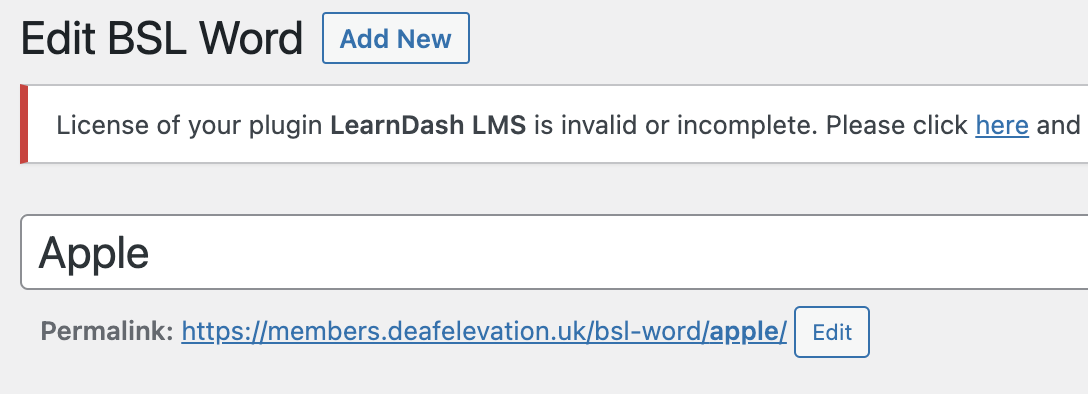This screenshot has width=1088, height=394.
Task: Select the 'Edit BSL Word' page heading
Action: [x=162, y=38]
